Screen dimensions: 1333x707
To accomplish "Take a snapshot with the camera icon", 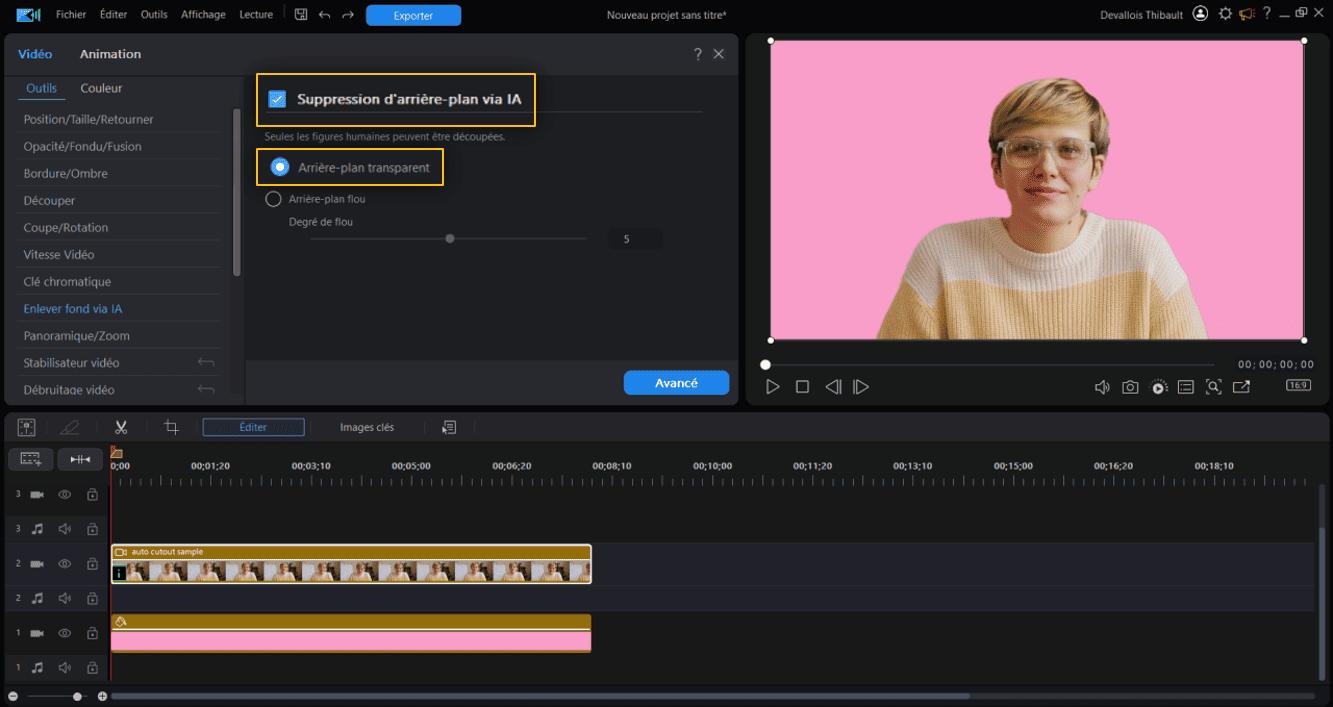I will pos(1130,386).
